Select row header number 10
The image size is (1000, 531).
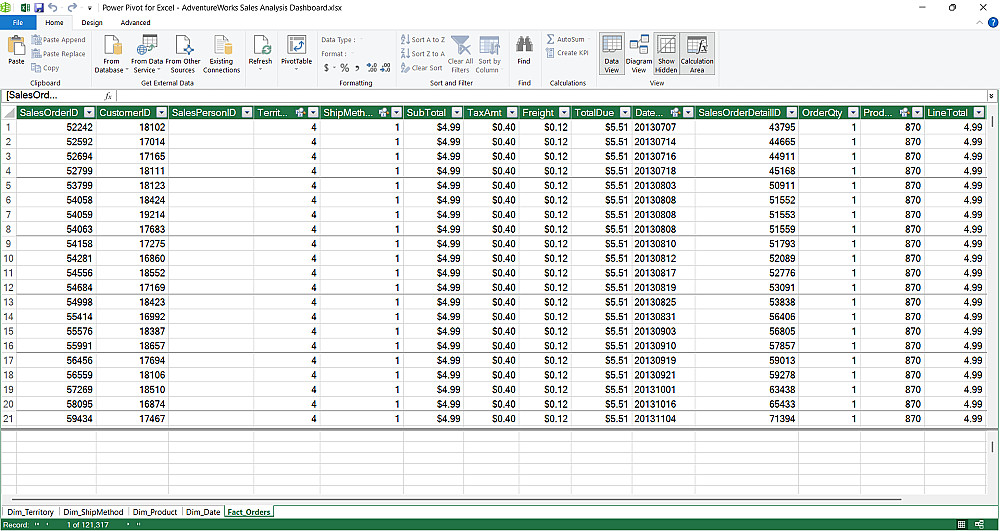pyautogui.click(x=8, y=258)
